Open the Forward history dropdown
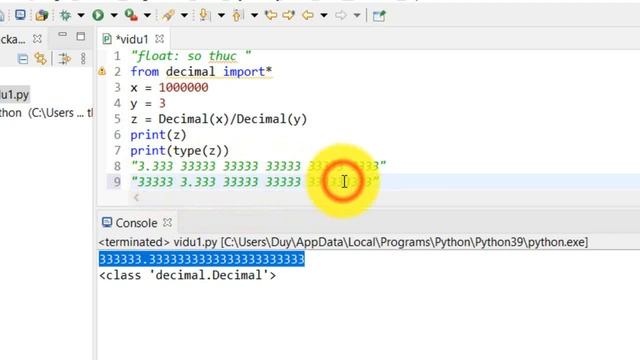The image size is (640, 360). click(x=357, y=16)
